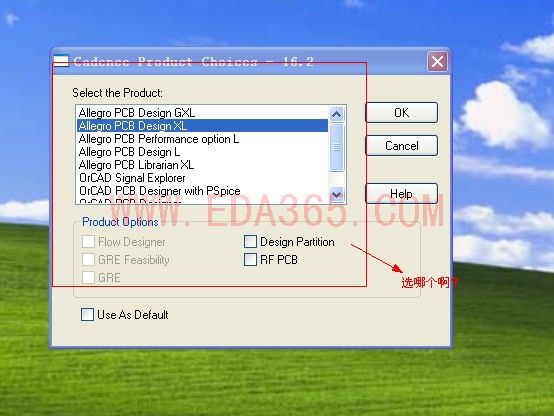Click the product list scroll-down arrow
Screen dimensions: 554x416
tap(337, 194)
